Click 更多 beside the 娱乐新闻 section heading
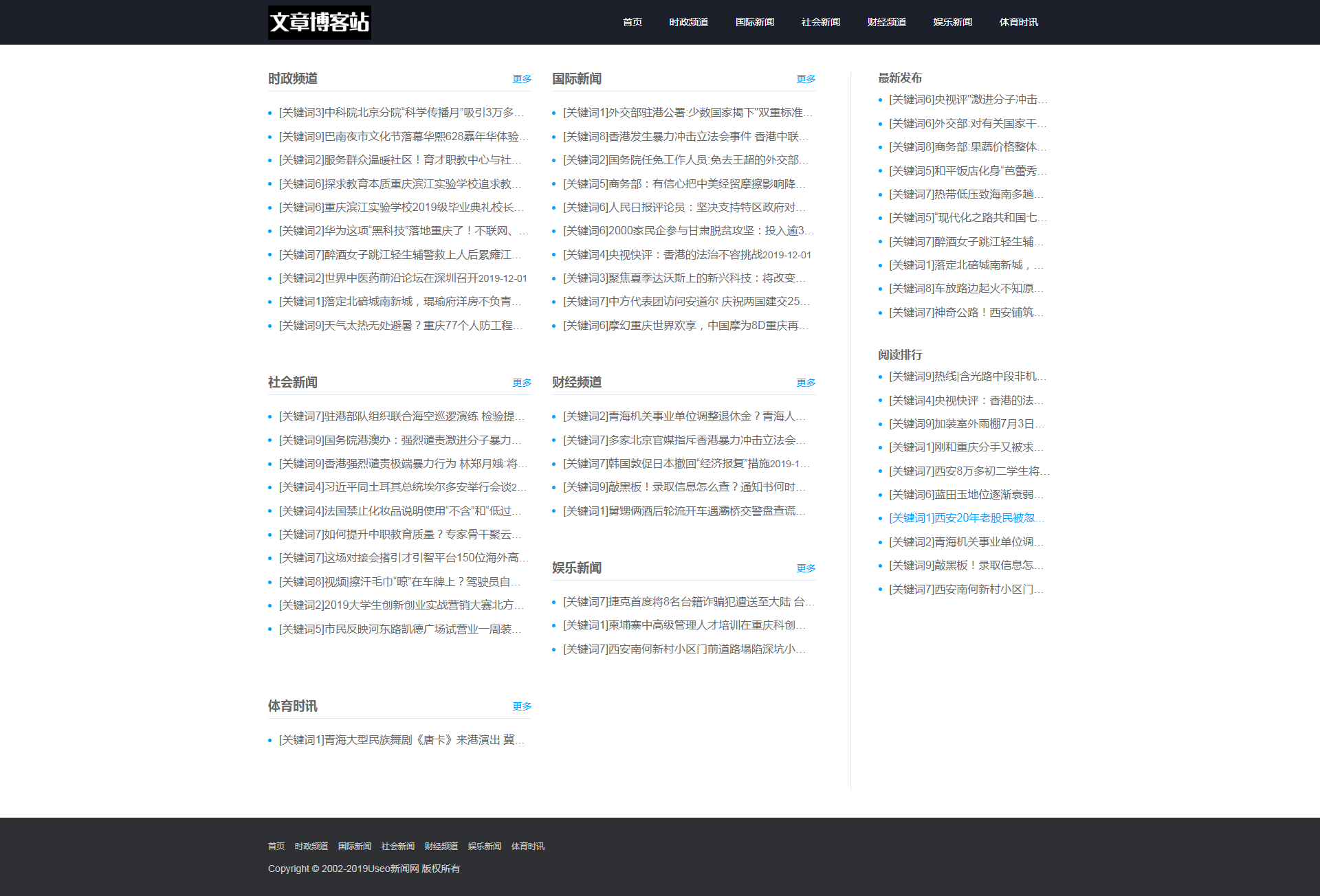Screen dimensions: 1320x896 click(806, 568)
